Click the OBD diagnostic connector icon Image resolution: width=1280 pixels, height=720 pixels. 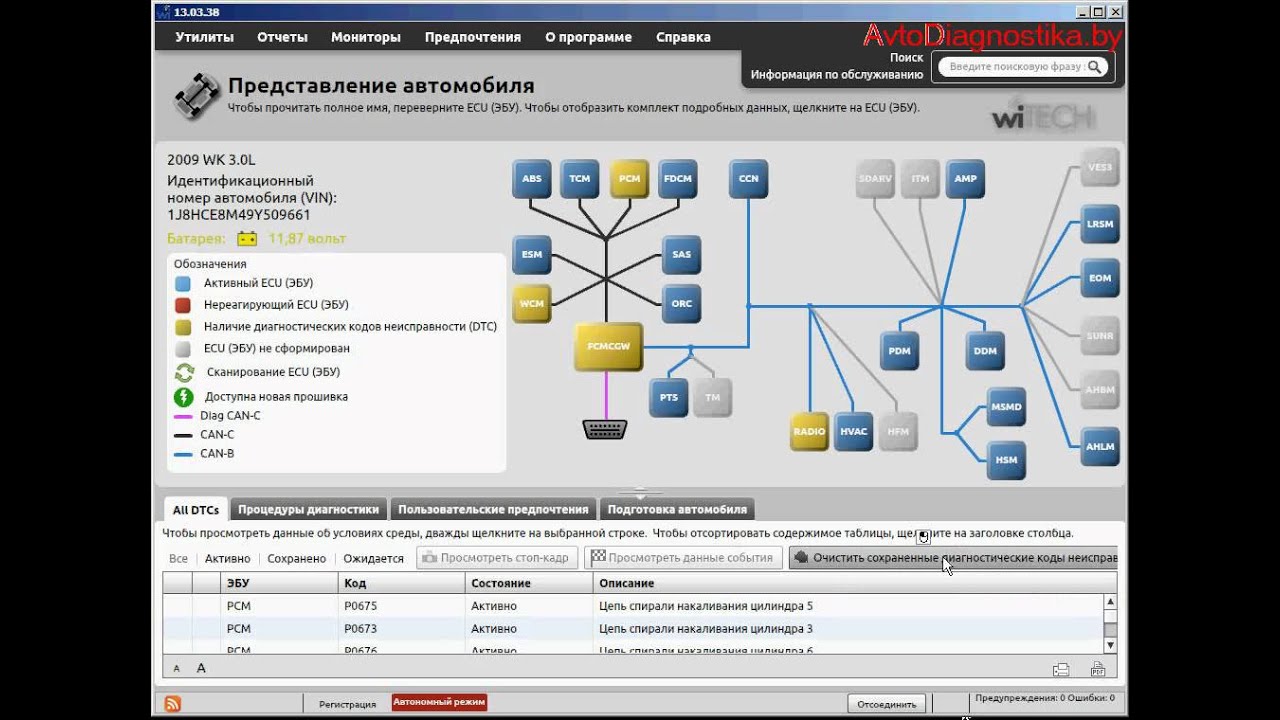coord(605,429)
